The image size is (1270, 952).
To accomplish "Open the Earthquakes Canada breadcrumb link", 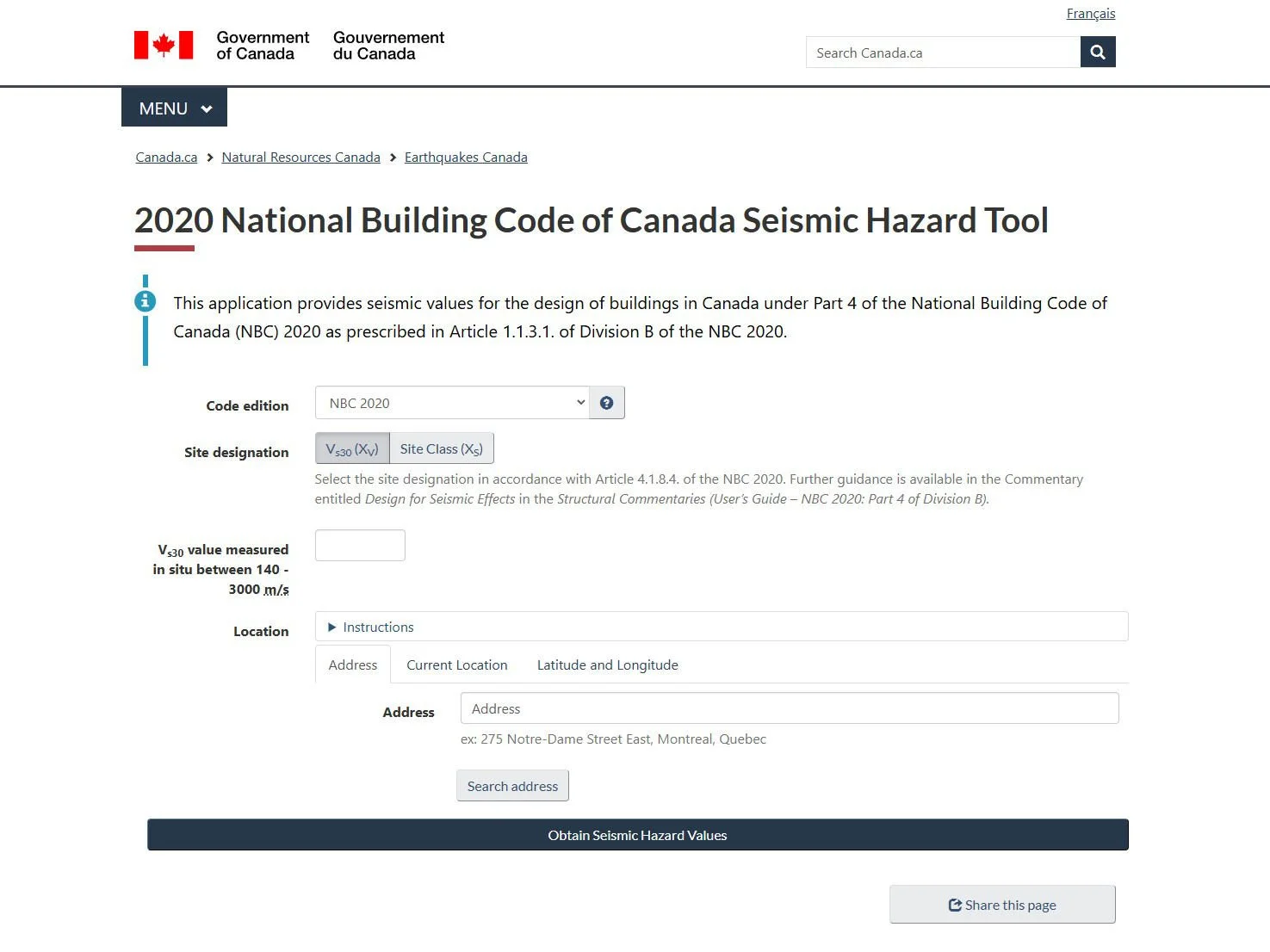I will [x=466, y=157].
